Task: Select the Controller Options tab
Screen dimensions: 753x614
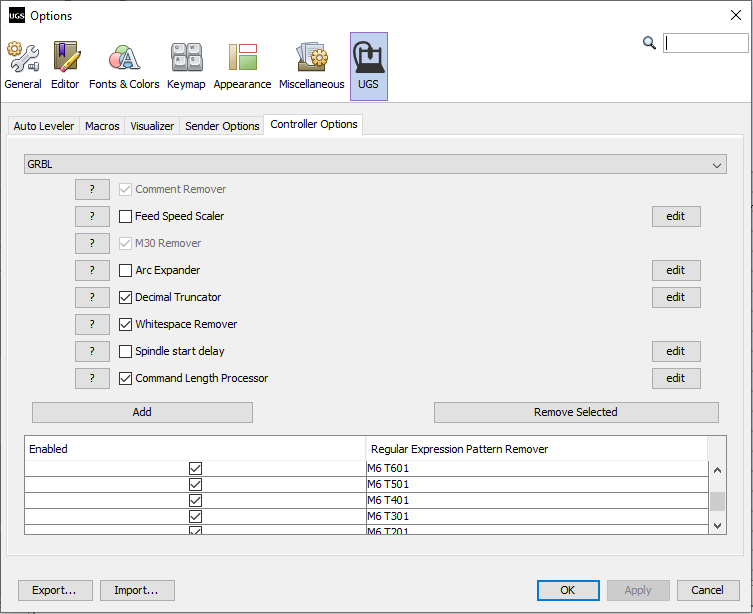Action: [314, 124]
